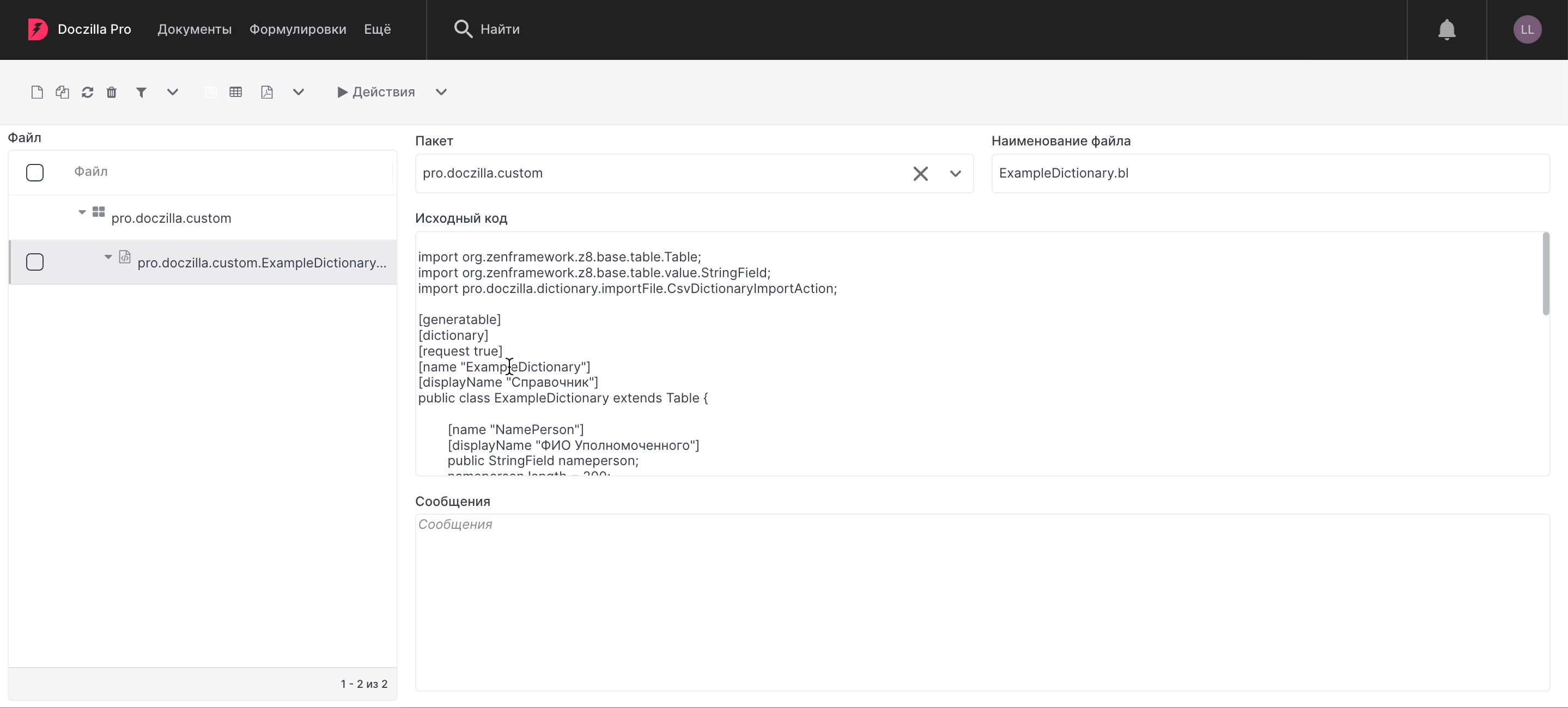Viewport: 1568px width, 708px height.
Task: Switch to form view icon in toolbar
Action: [x=211, y=92]
